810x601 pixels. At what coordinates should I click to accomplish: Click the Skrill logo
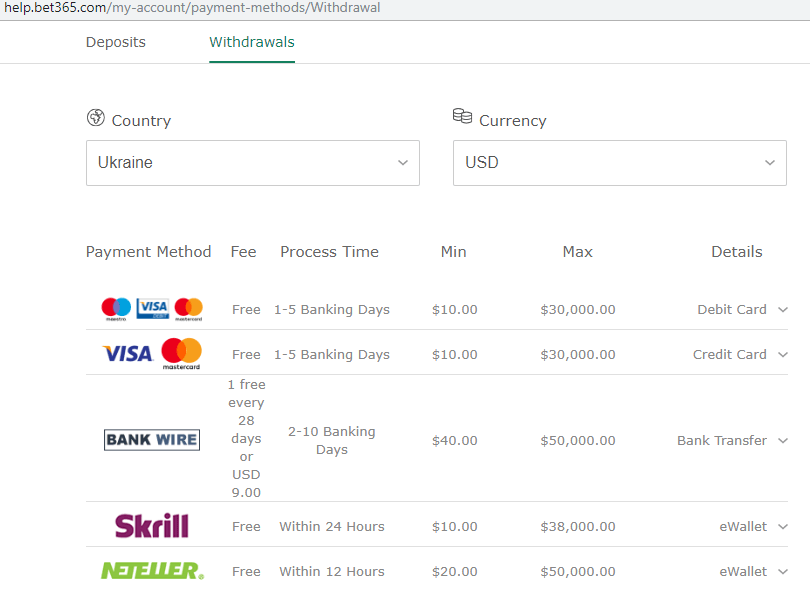[x=152, y=526]
